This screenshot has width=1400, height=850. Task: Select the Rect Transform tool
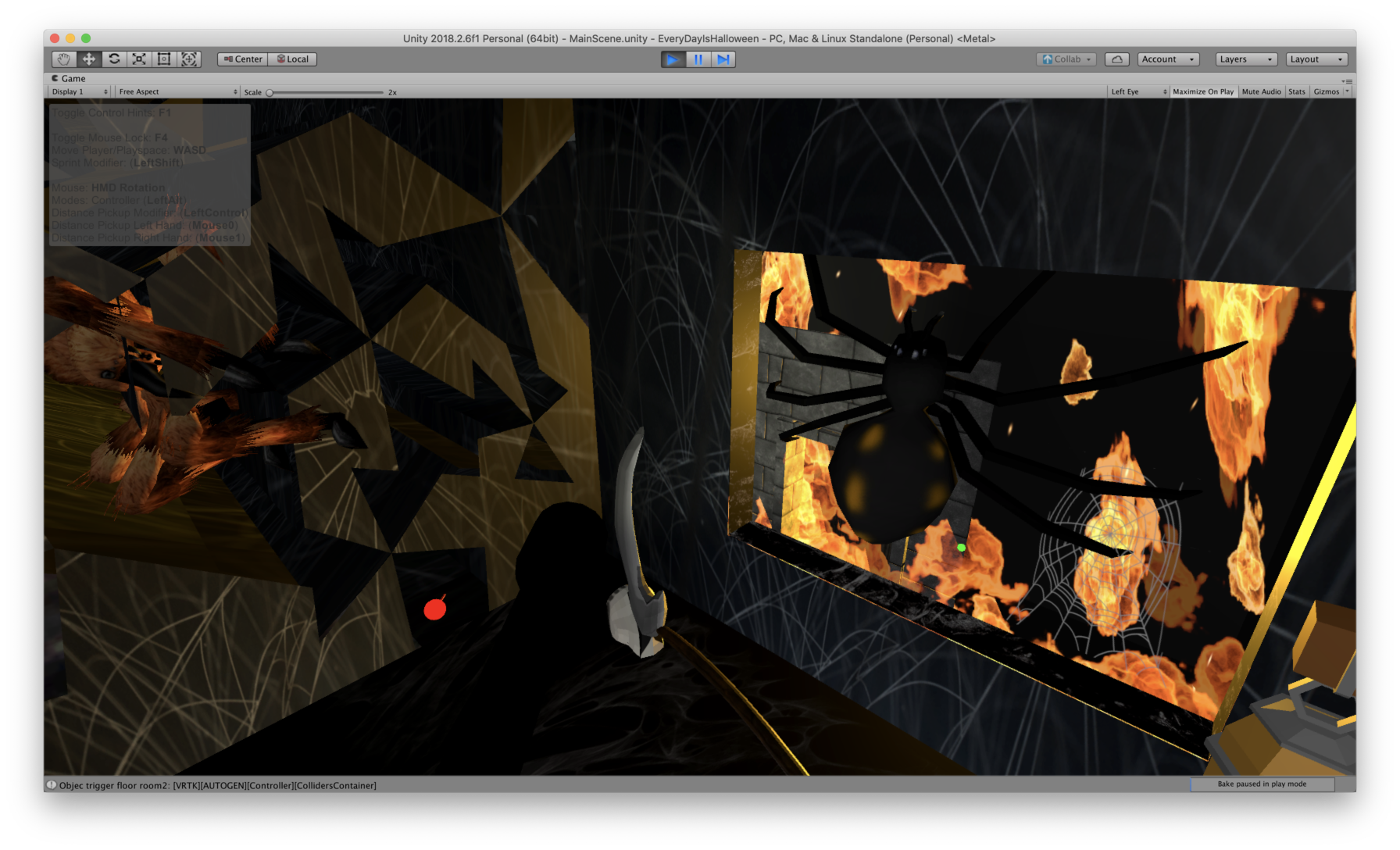click(164, 59)
